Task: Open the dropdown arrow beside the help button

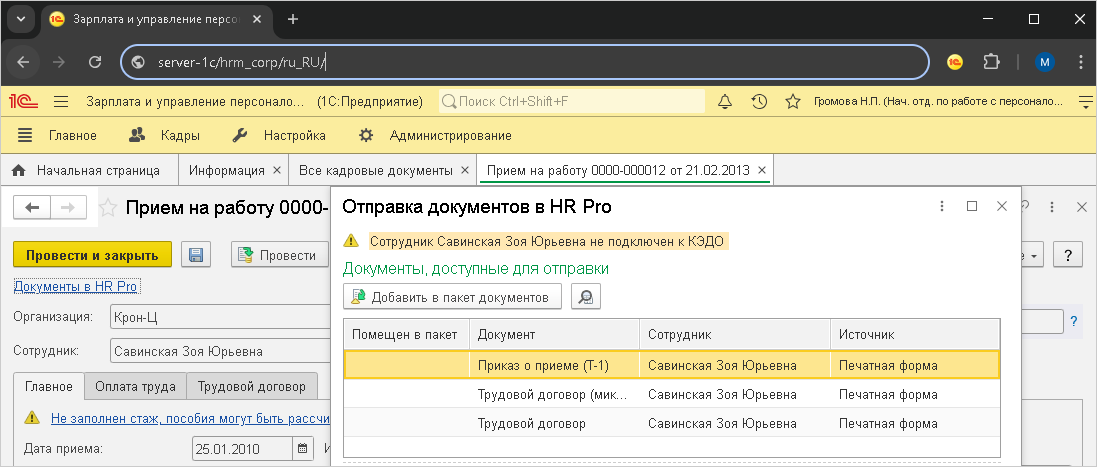Action: point(1034,255)
